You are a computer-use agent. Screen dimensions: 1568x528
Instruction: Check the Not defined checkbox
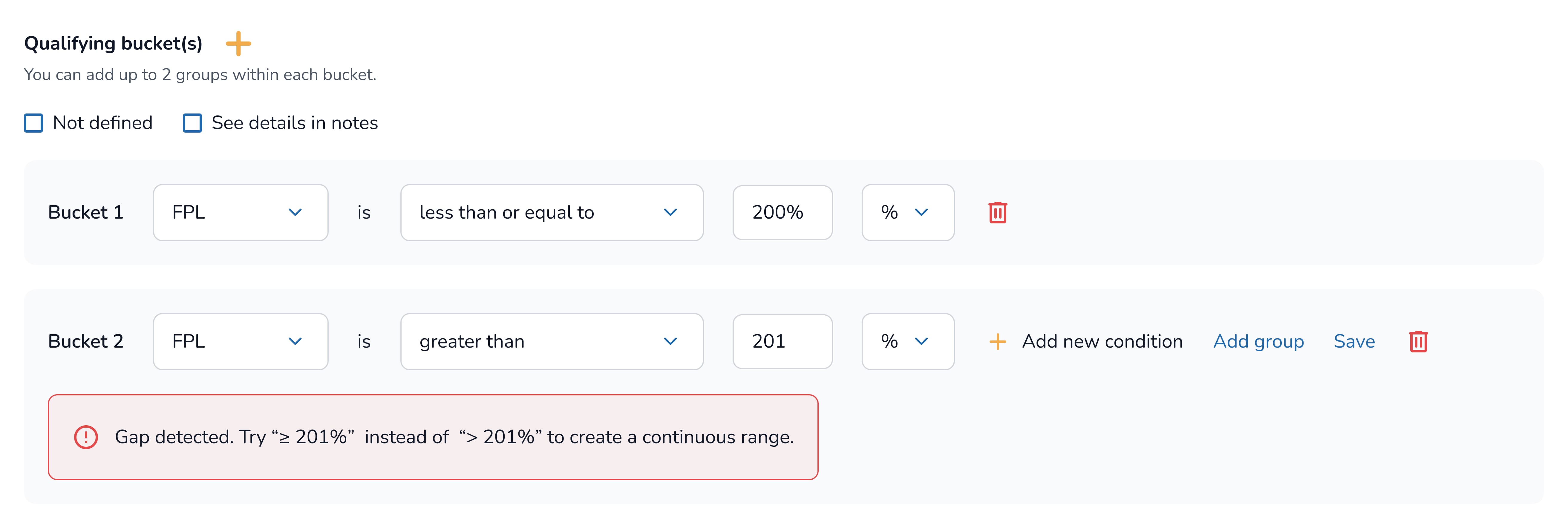pos(33,123)
